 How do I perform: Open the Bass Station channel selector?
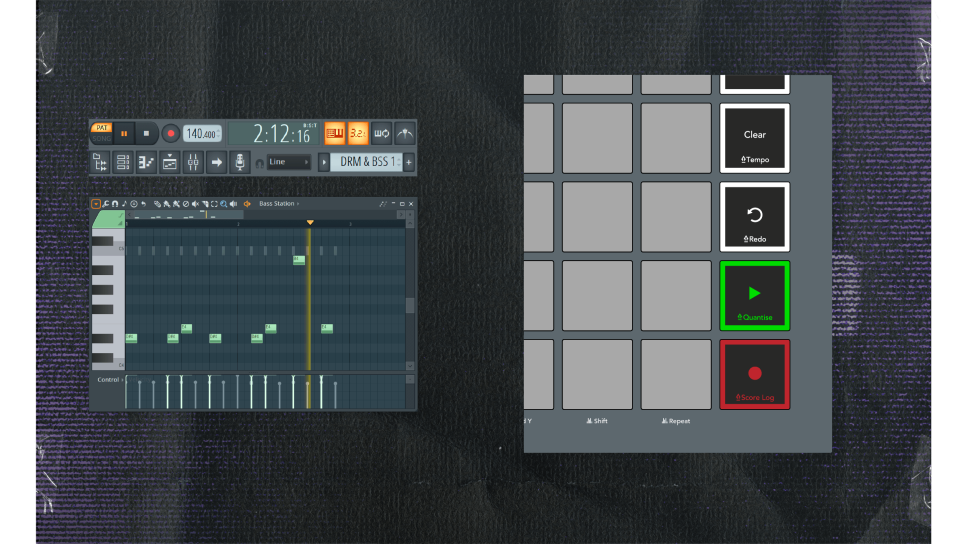(x=279, y=203)
